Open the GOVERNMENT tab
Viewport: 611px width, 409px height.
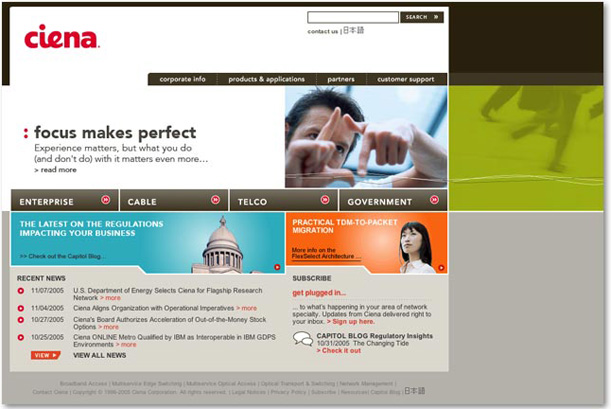click(394, 201)
